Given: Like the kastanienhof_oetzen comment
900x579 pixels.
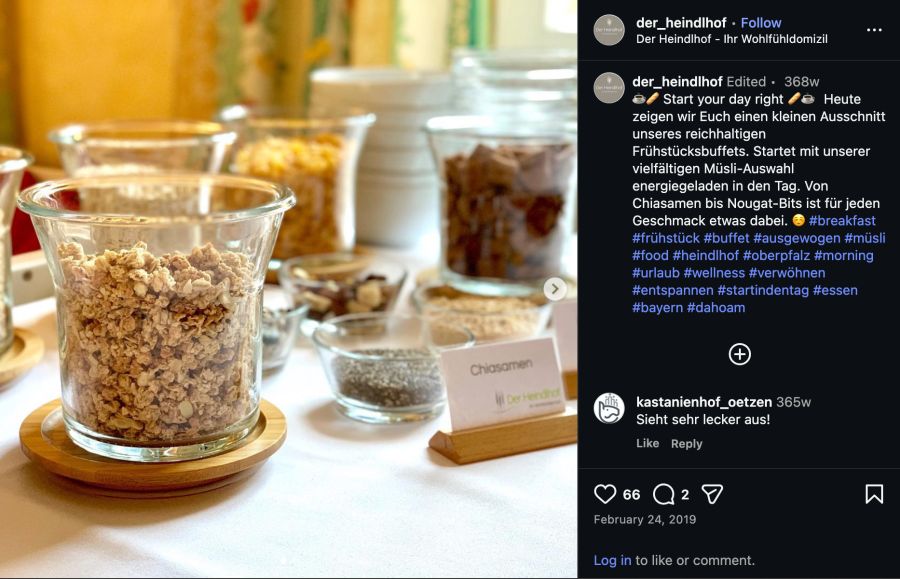Looking at the screenshot, I should tap(647, 444).
